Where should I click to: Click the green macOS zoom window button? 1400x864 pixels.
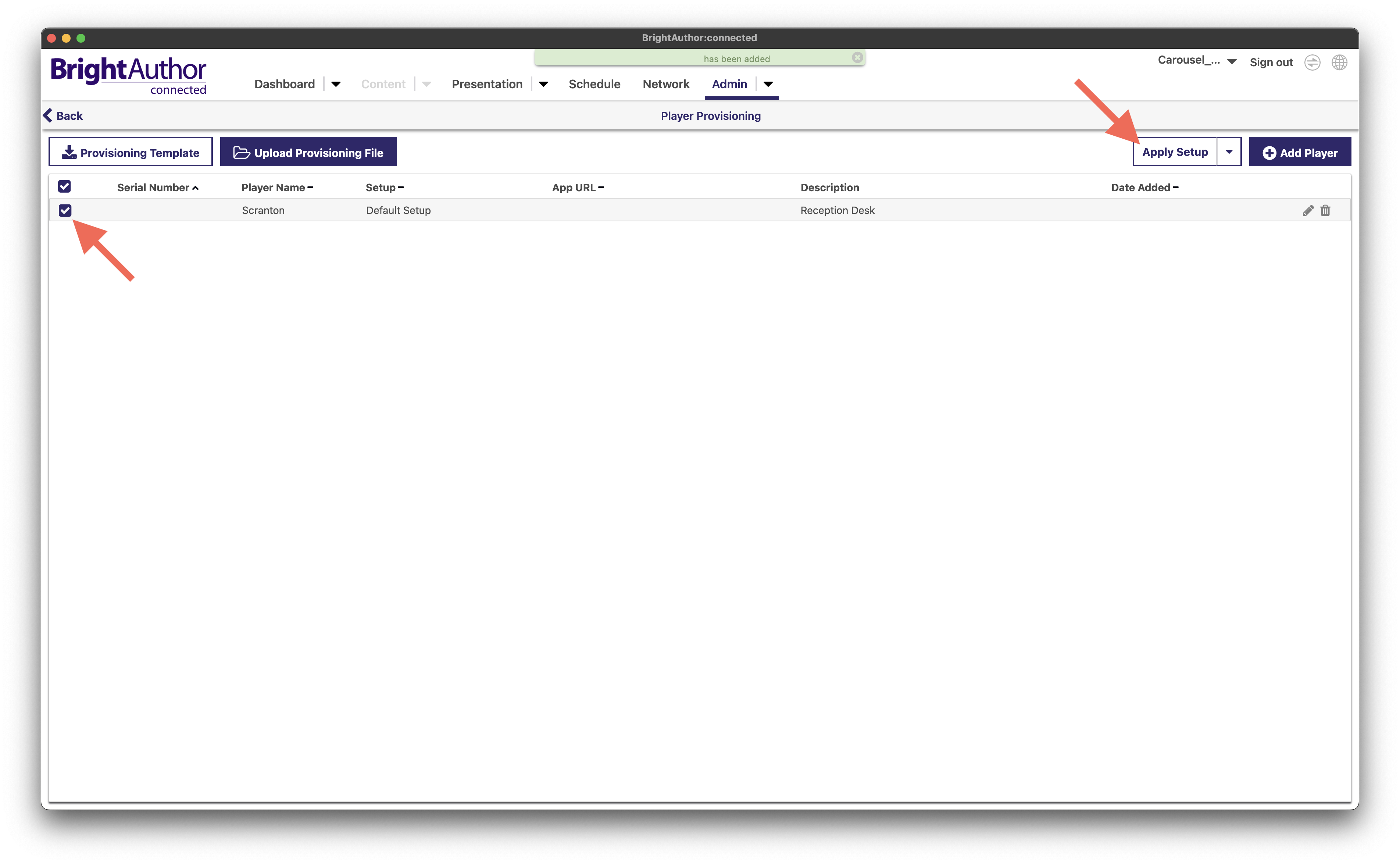(x=81, y=38)
